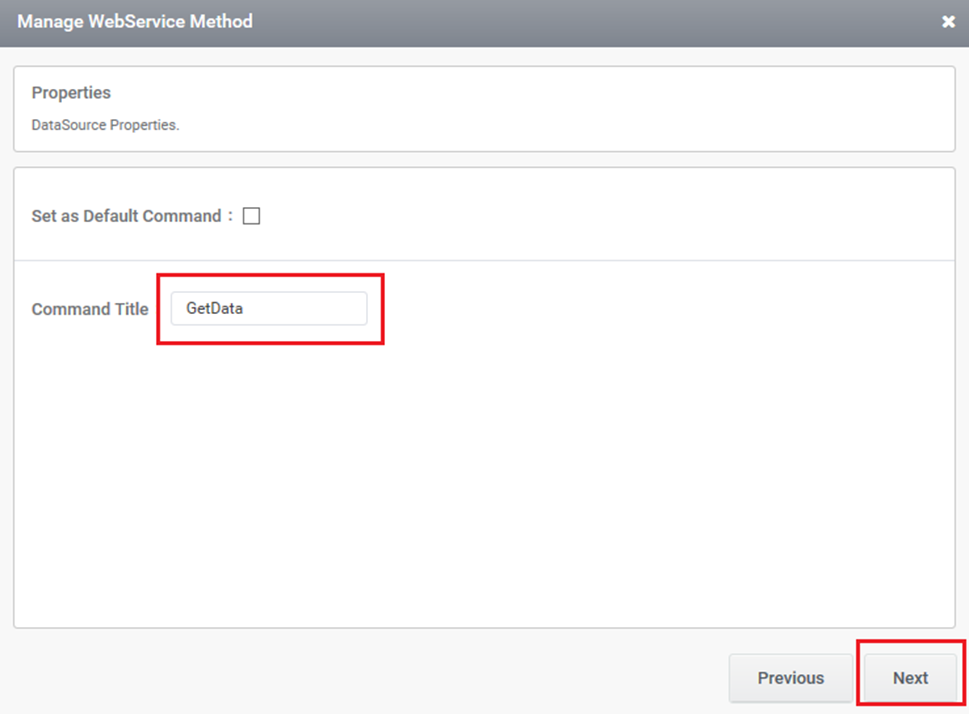
Task: Dismiss dialog using the X icon
Action: (948, 22)
